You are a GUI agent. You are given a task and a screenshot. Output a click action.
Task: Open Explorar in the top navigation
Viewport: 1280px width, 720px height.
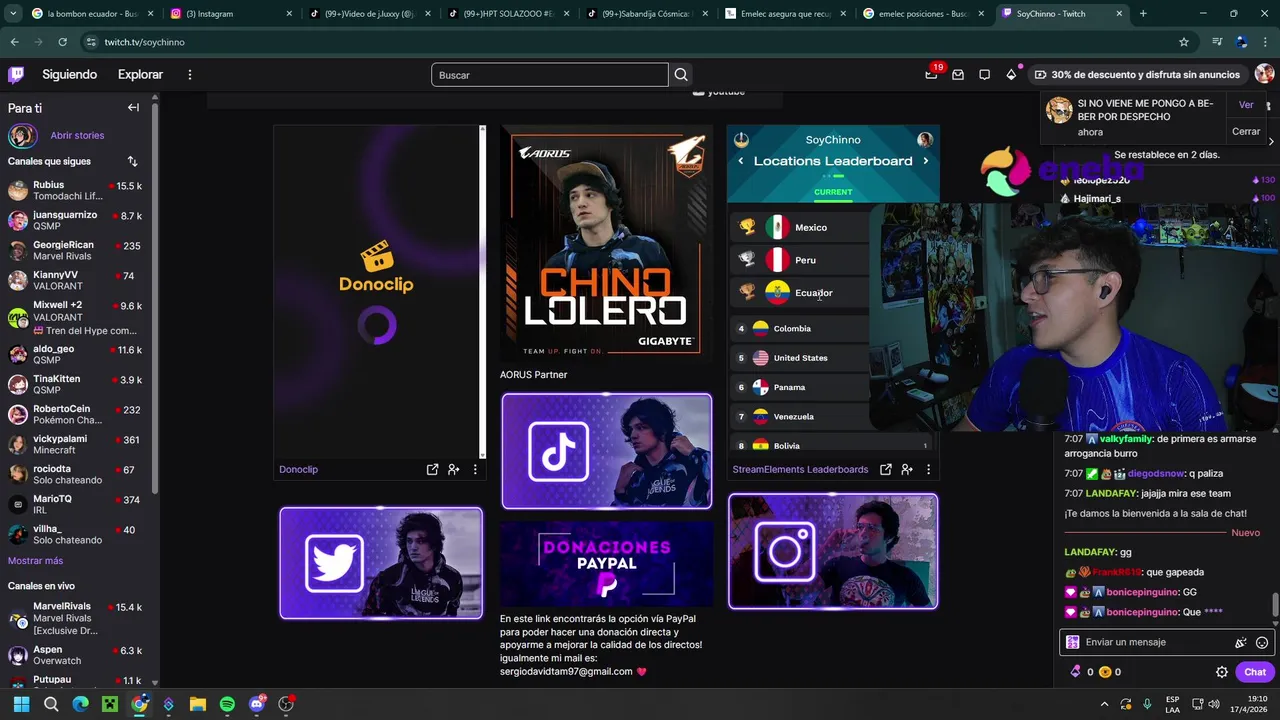tap(140, 75)
